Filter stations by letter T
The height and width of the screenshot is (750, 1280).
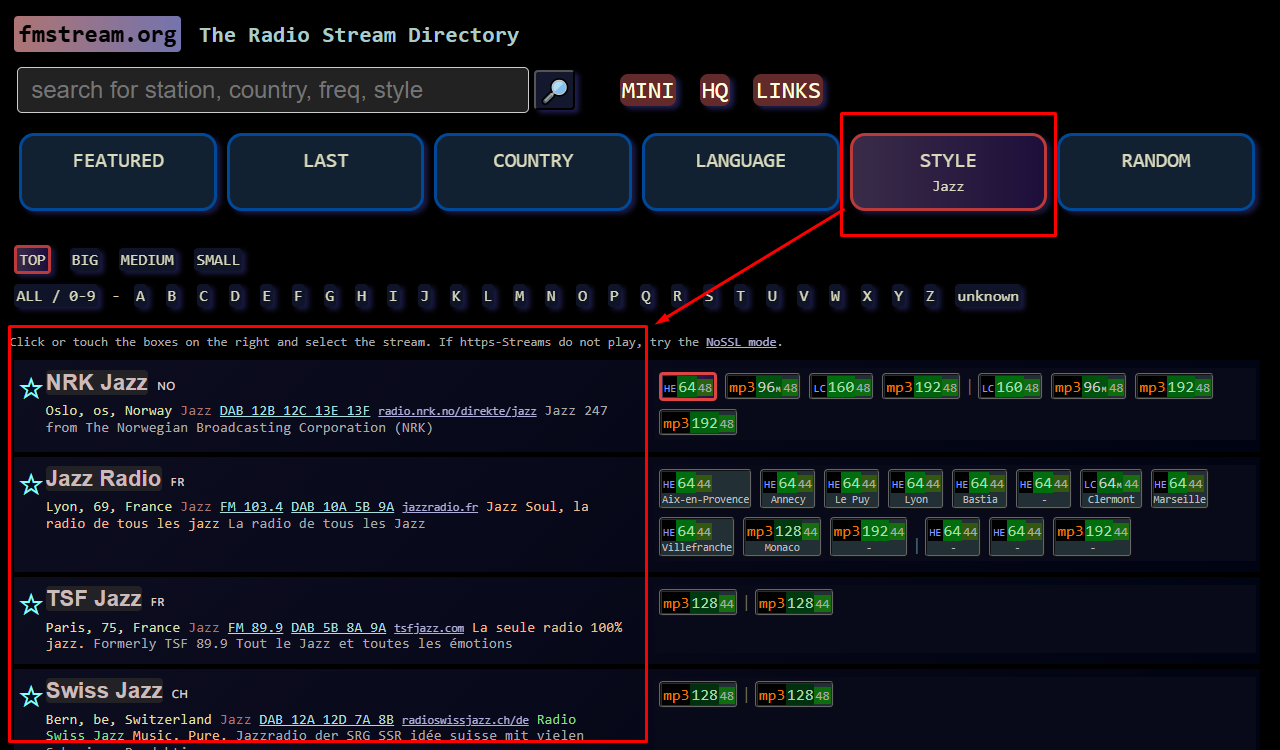740,296
